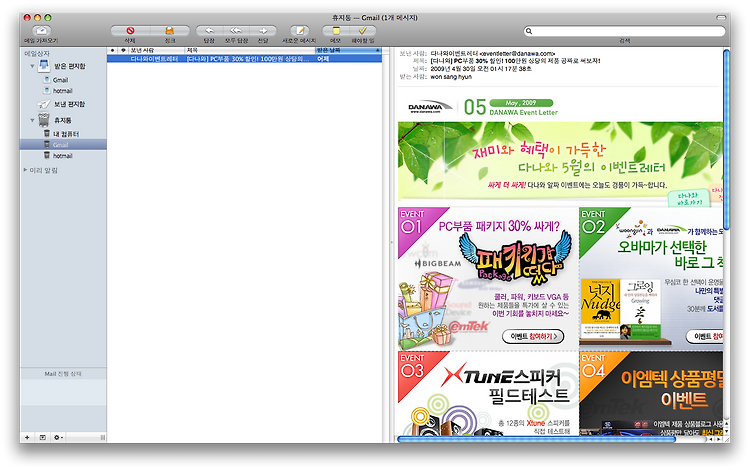
Task: Sort by the flag column header
Action: point(123,50)
